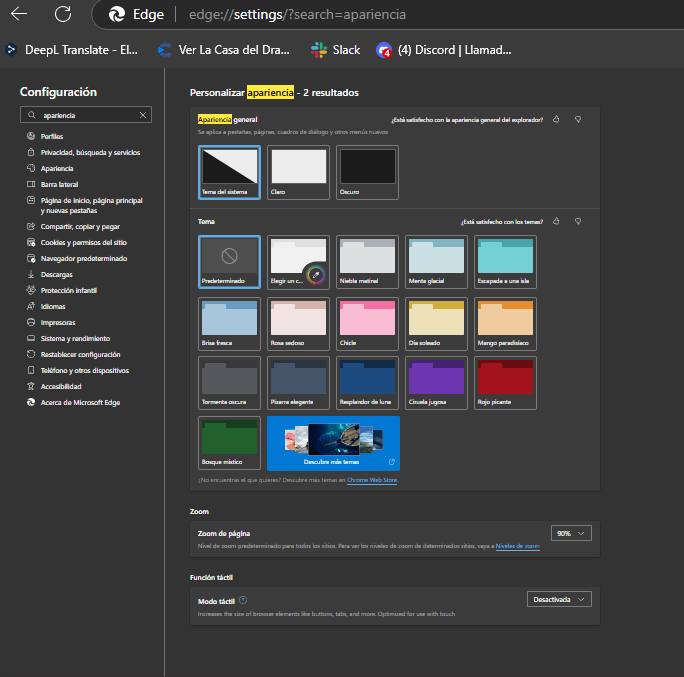Open the Chrome Web Store link
The height and width of the screenshot is (677, 684).
[x=373, y=481]
